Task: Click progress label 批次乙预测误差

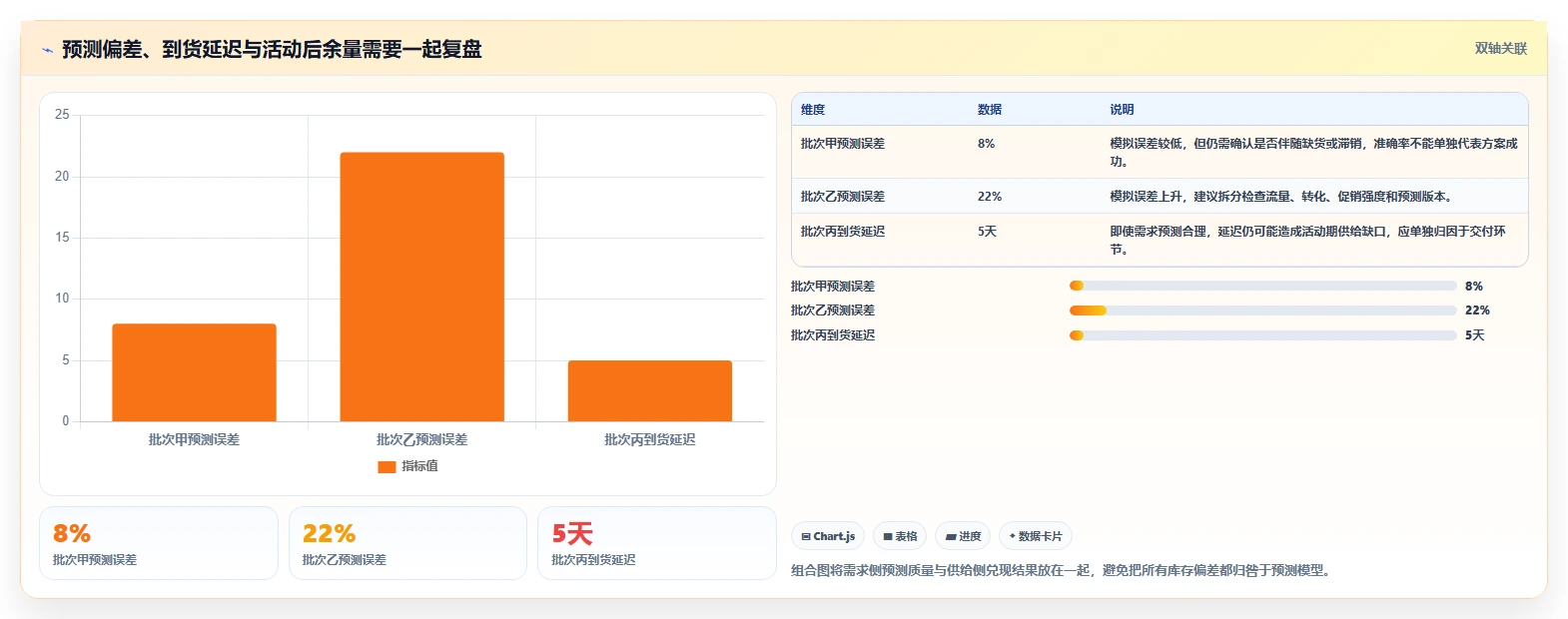Action: tap(833, 310)
